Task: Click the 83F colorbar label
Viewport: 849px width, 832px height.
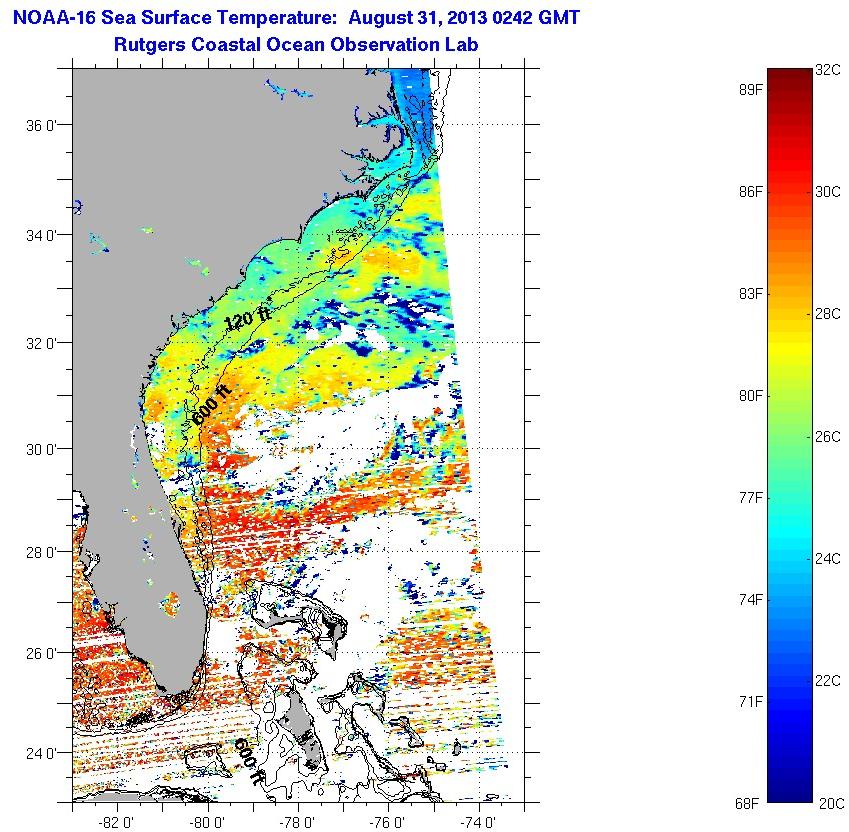Action: click(x=750, y=294)
